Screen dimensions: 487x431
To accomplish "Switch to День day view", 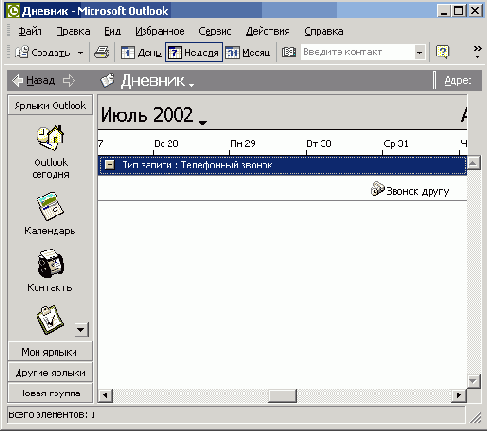I will tap(141, 52).
